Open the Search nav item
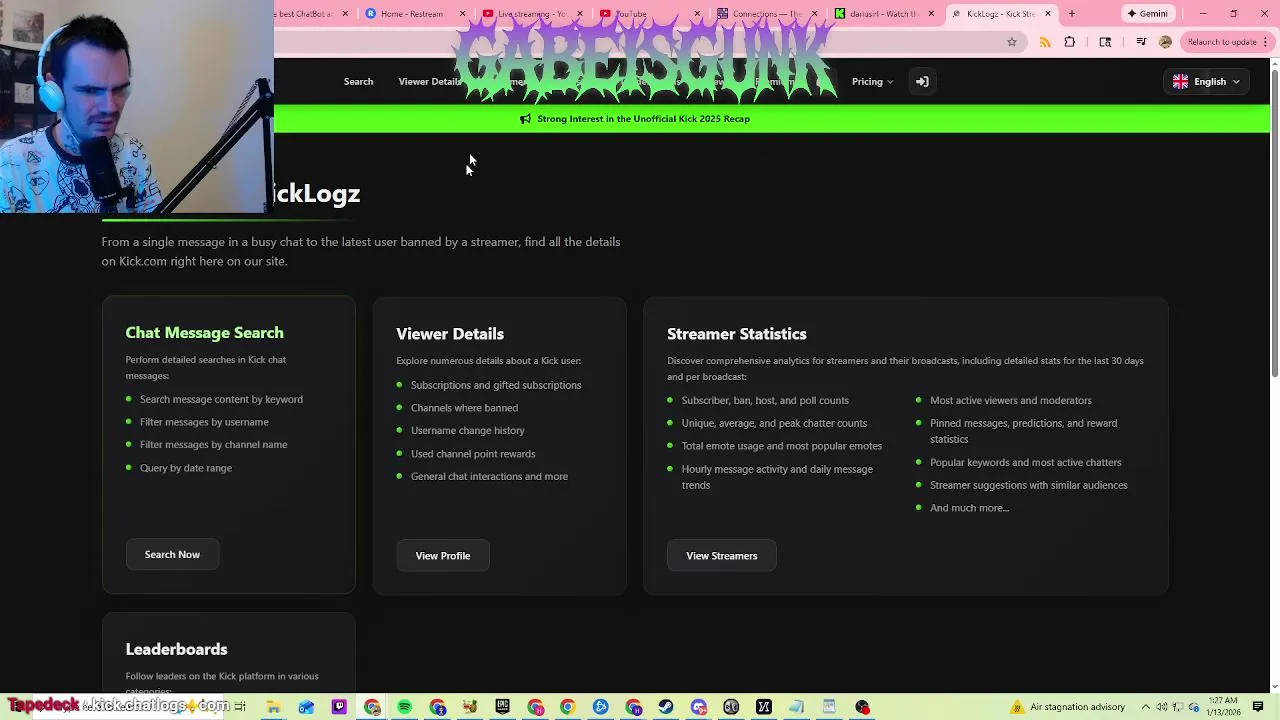Image resolution: width=1280 pixels, height=720 pixels. point(358,82)
